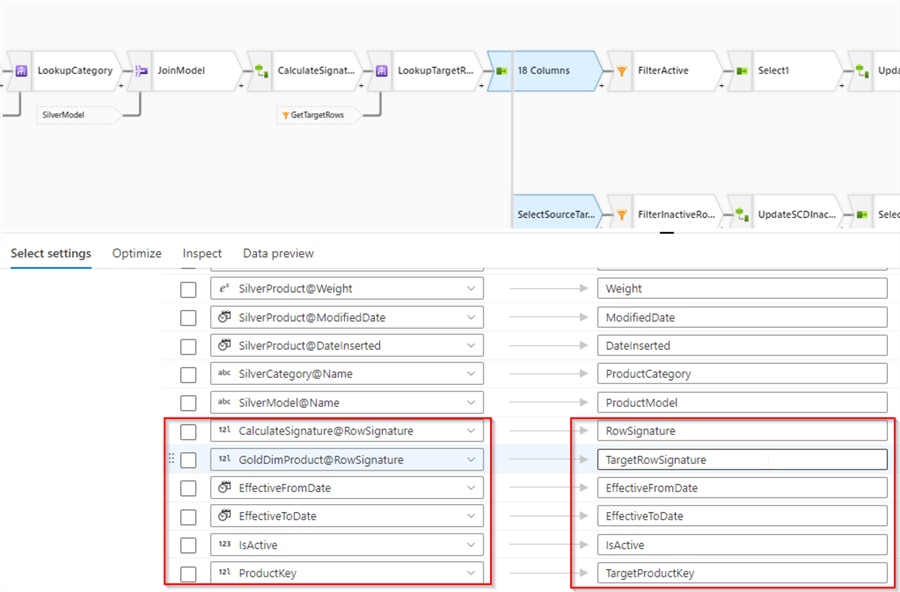
Task: Click the TargetProductKey output name field
Action: point(742,574)
